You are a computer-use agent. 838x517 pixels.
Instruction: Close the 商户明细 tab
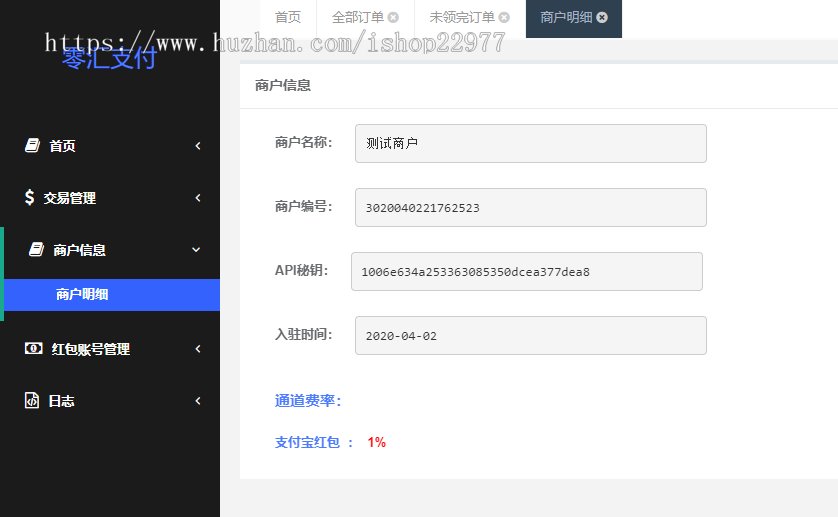602,18
